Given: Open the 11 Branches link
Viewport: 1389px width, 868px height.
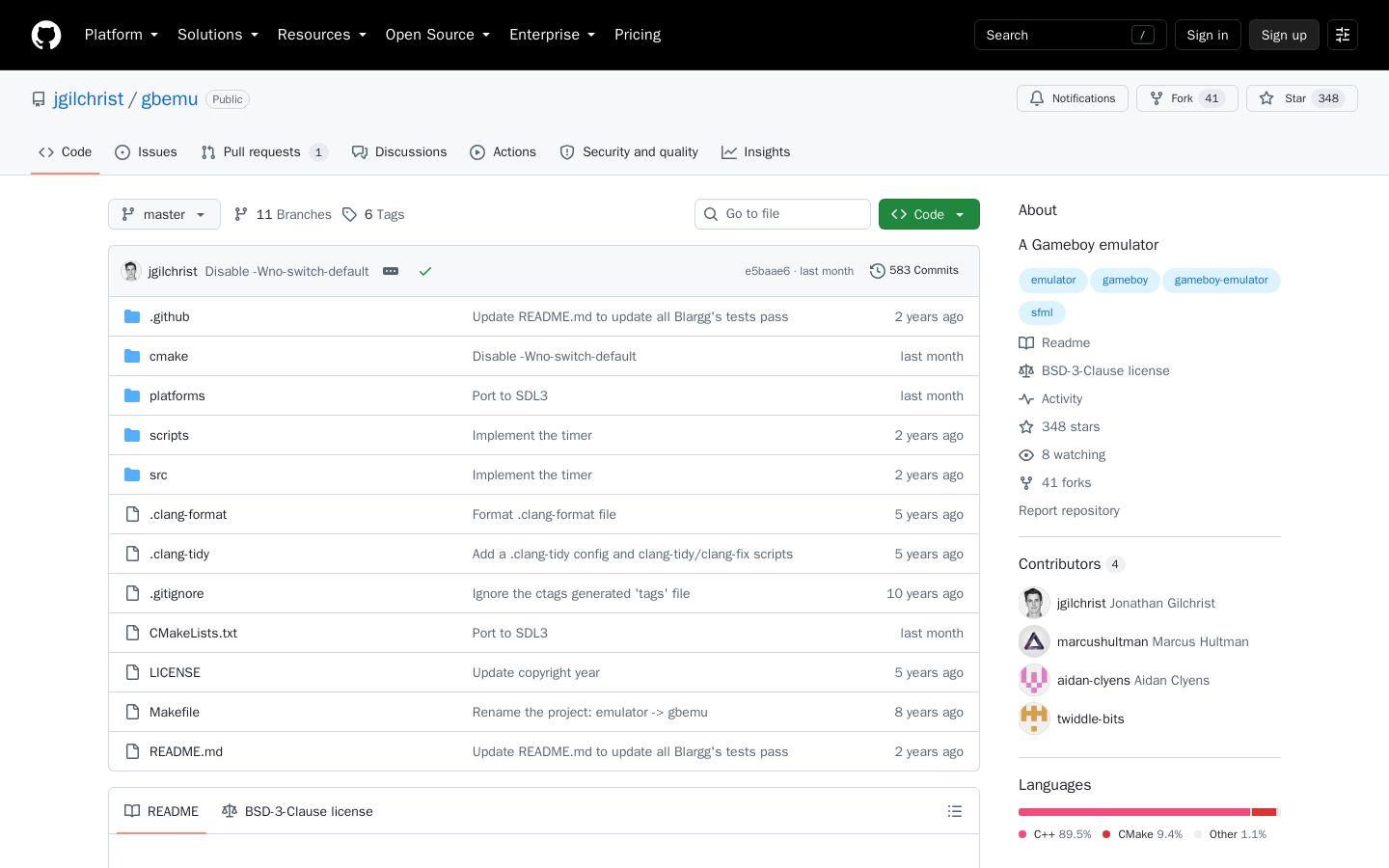Looking at the screenshot, I should [283, 214].
